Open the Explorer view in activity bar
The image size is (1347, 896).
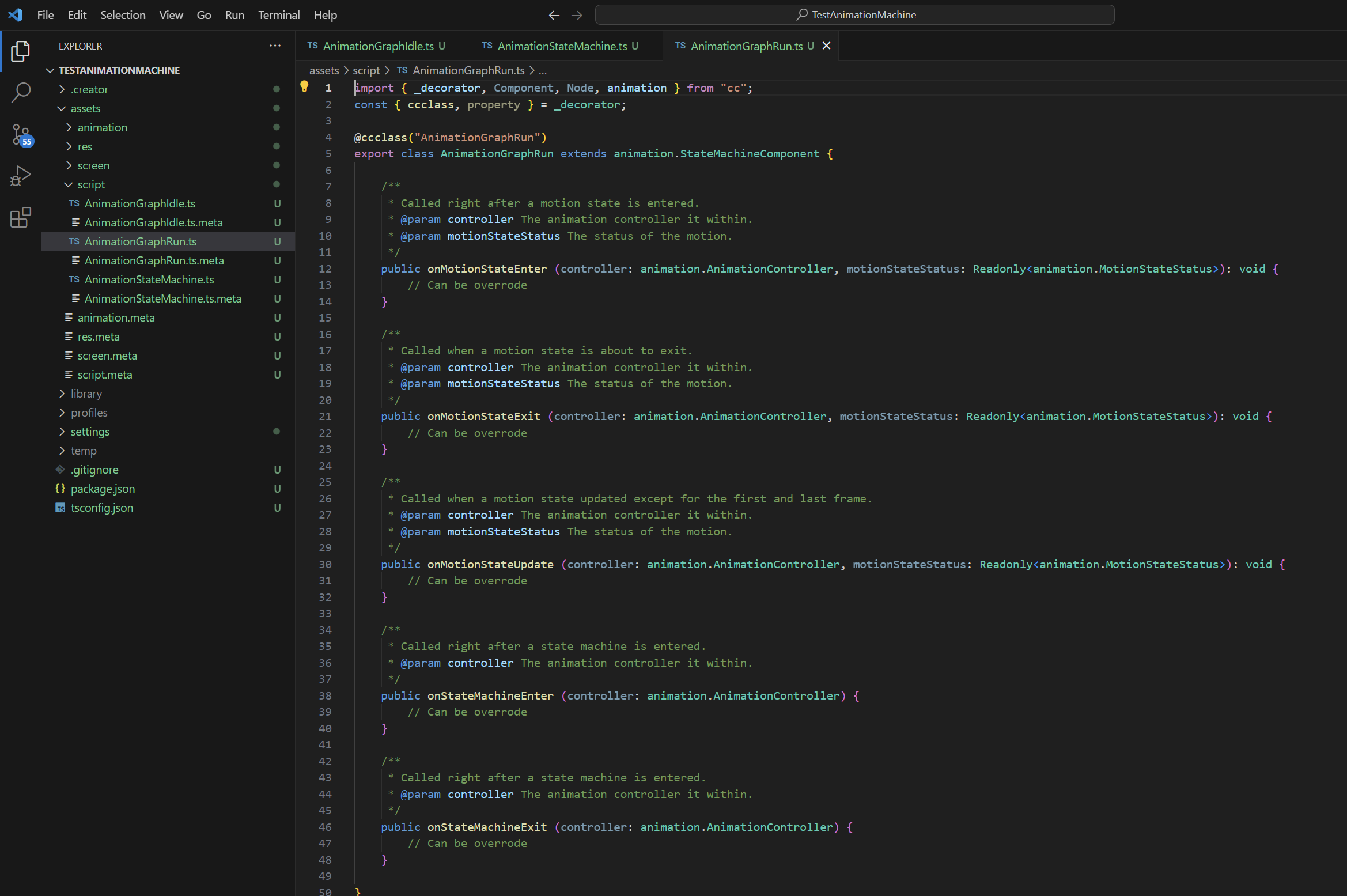point(20,51)
